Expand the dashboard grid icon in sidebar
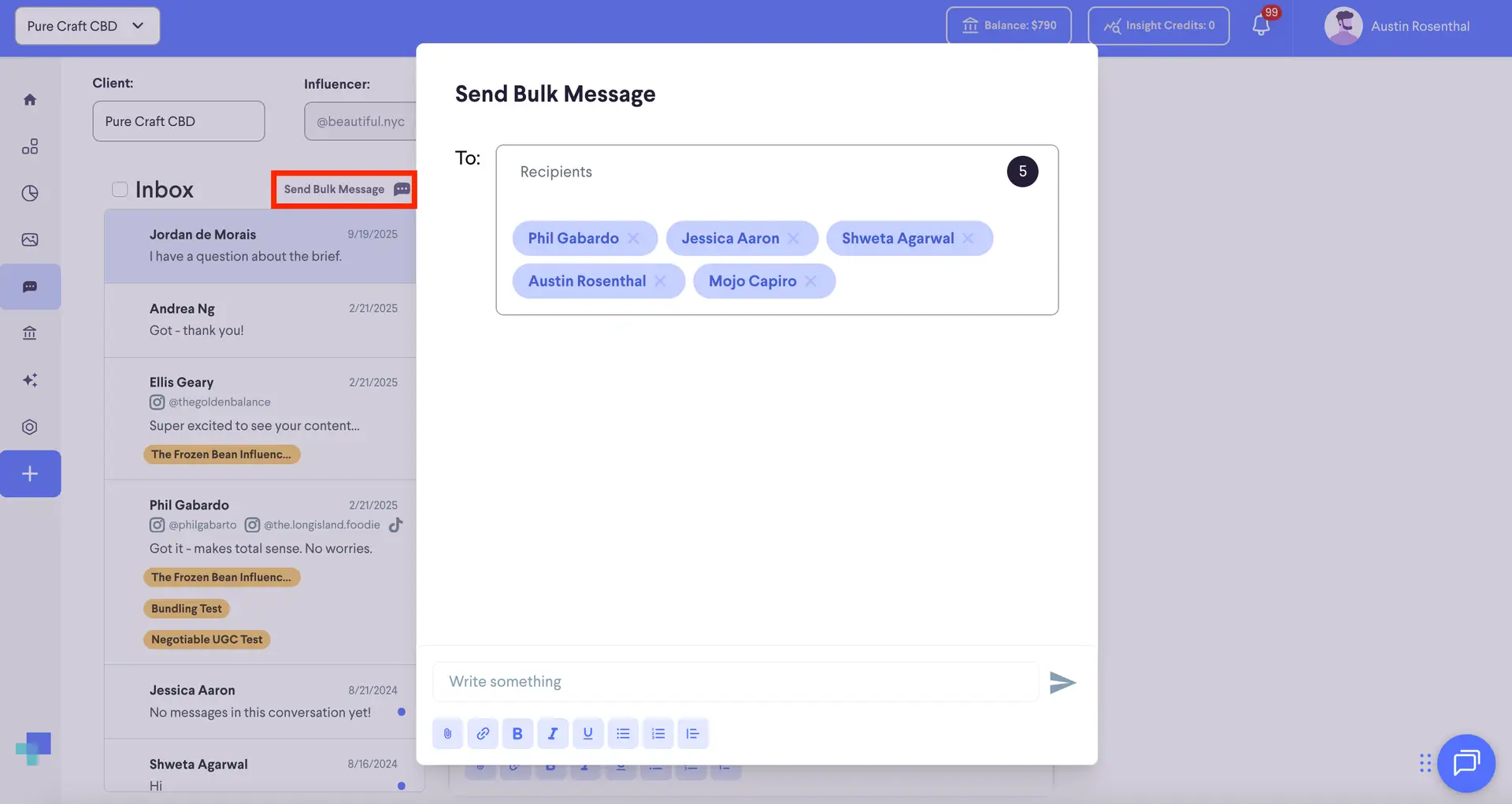This screenshot has height=804, width=1512. (30, 146)
